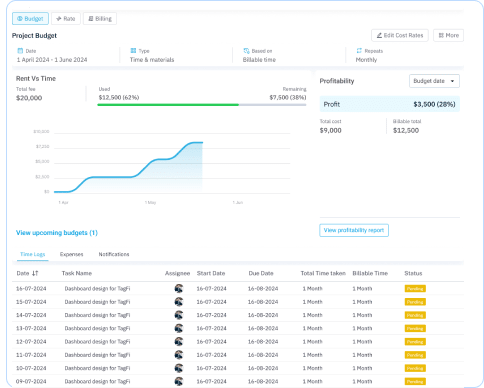
Task: Click Pending badge in 12-07-2024 row
Action: pos(415,342)
